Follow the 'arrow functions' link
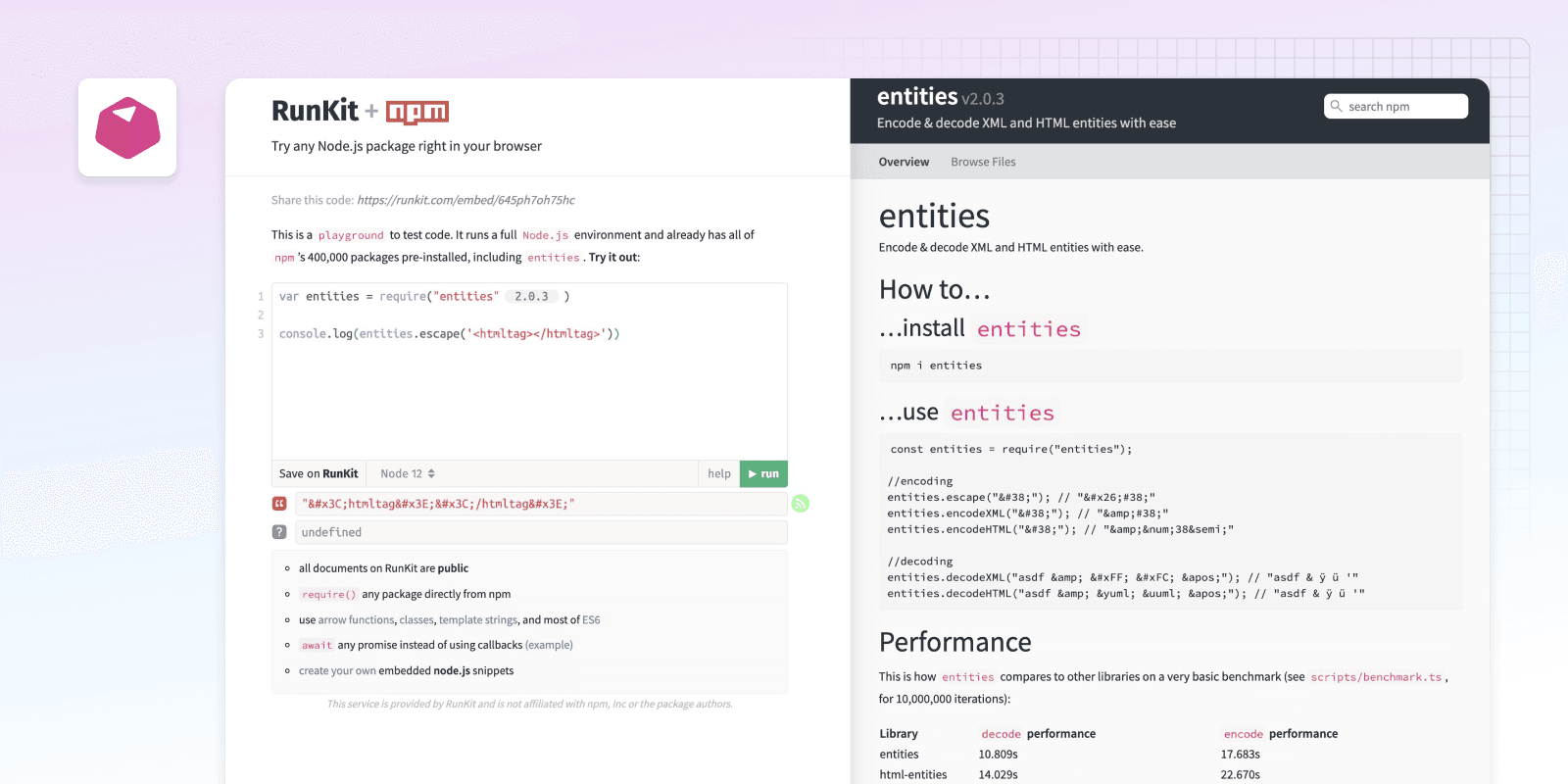The width and height of the screenshot is (1568, 784). [x=357, y=620]
